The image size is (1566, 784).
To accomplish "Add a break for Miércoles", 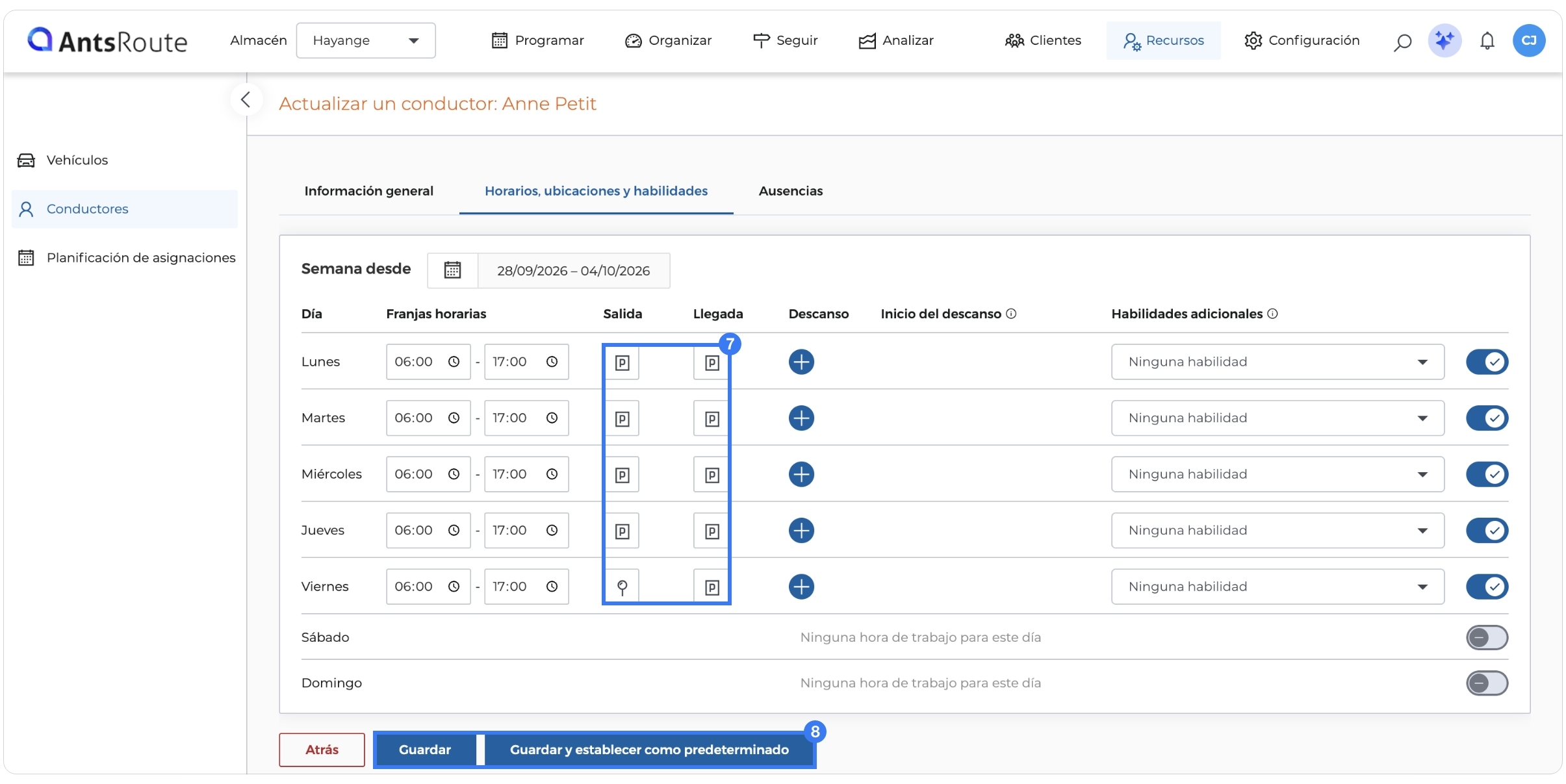I will [801, 474].
